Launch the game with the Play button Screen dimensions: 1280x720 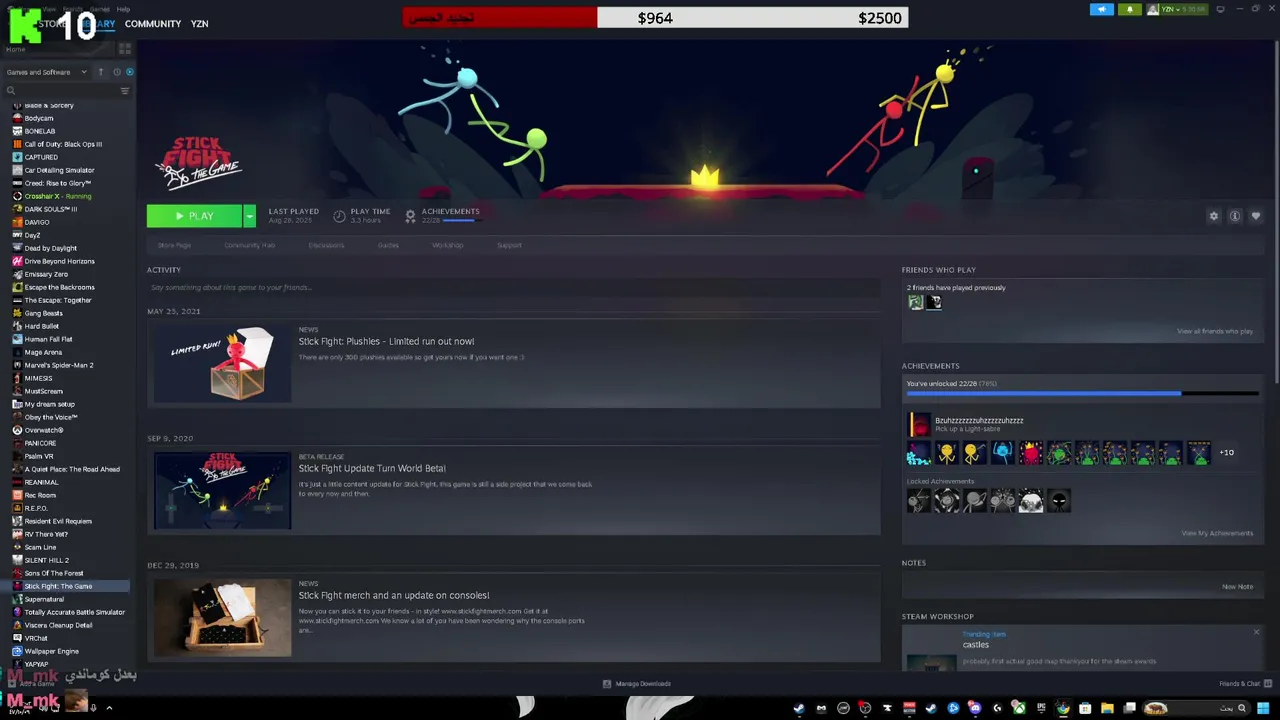[x=194, y=216]
